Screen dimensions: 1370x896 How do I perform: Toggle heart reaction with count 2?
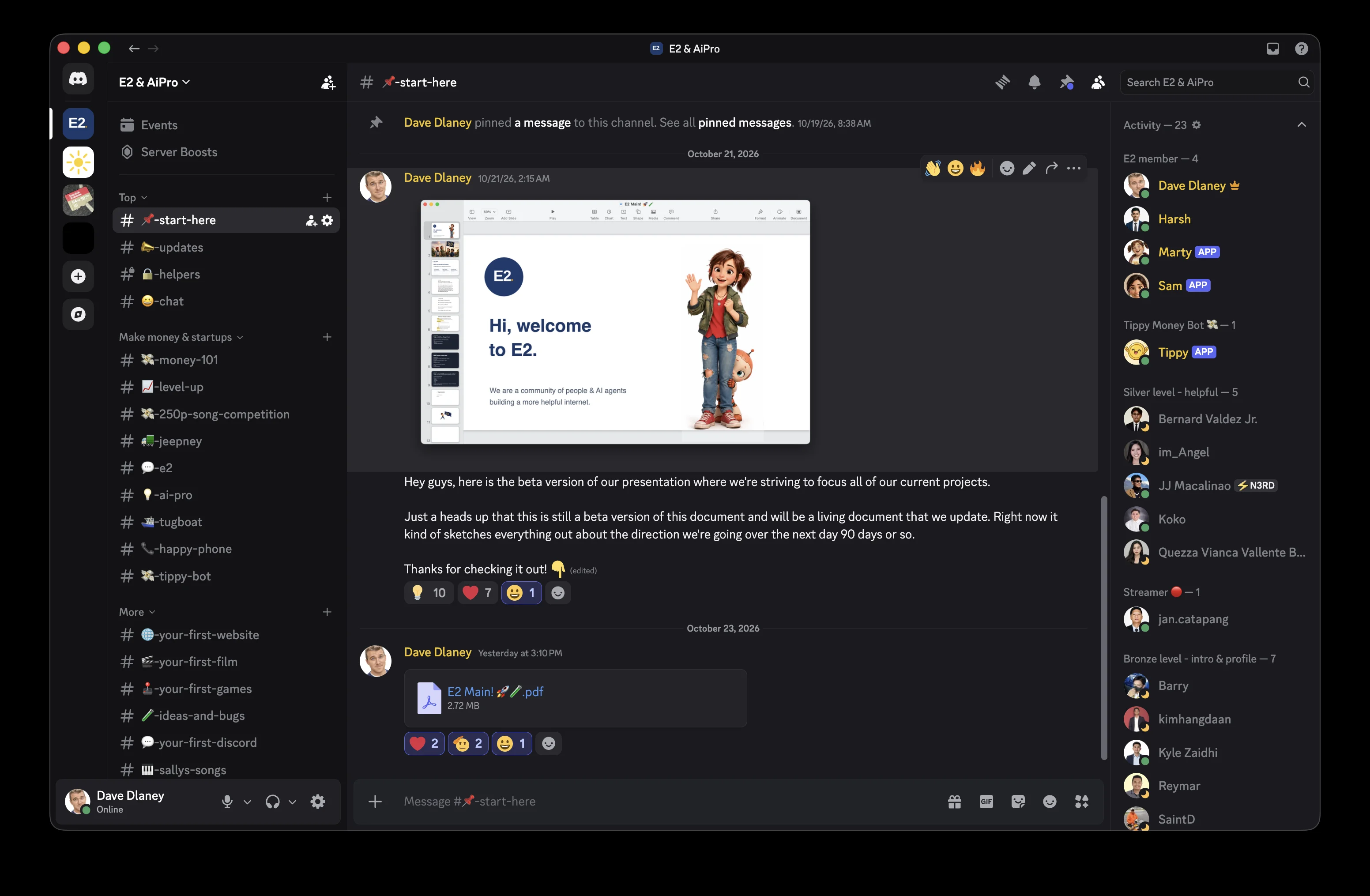(424, 743)
